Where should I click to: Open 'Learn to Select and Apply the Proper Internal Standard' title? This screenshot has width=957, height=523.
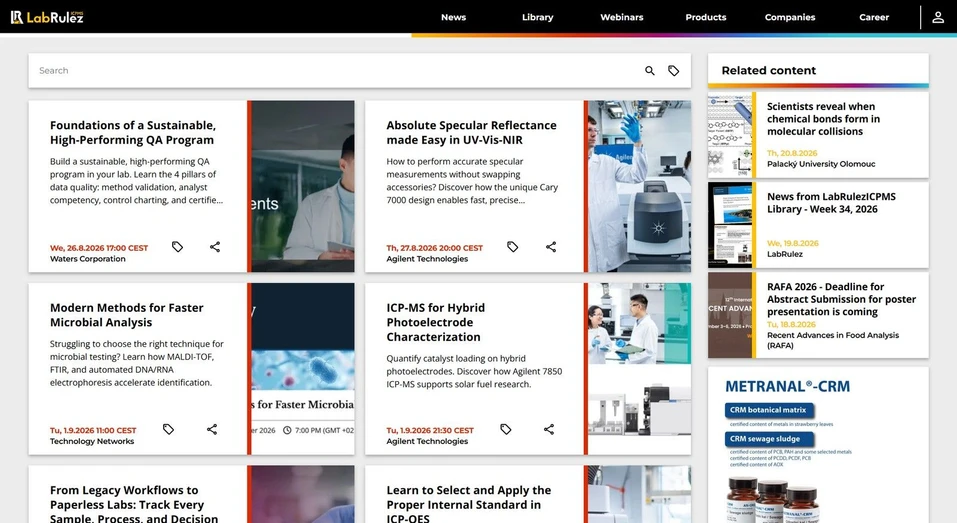[469, 504]
